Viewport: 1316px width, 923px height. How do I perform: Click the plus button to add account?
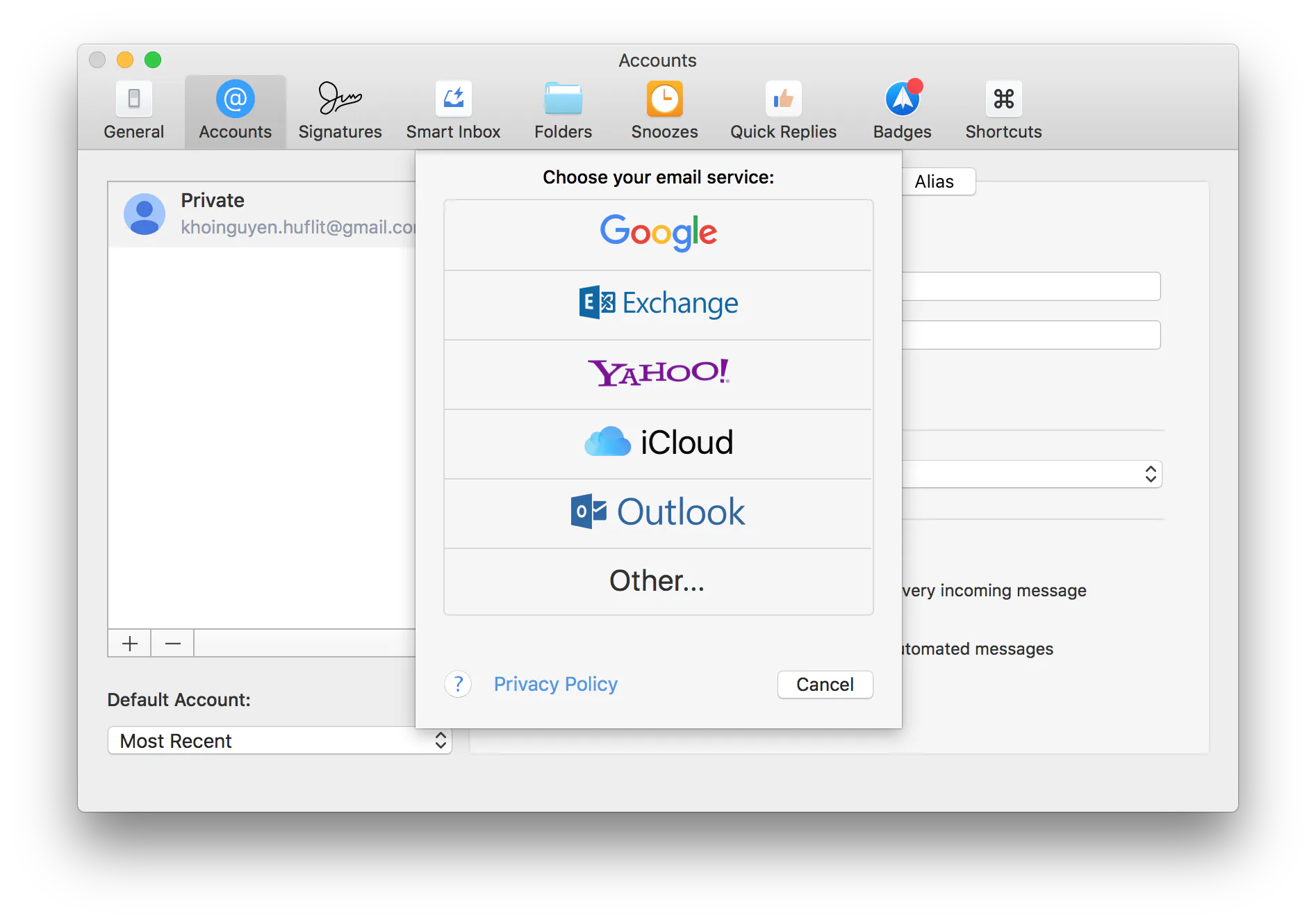pos(130,644)
